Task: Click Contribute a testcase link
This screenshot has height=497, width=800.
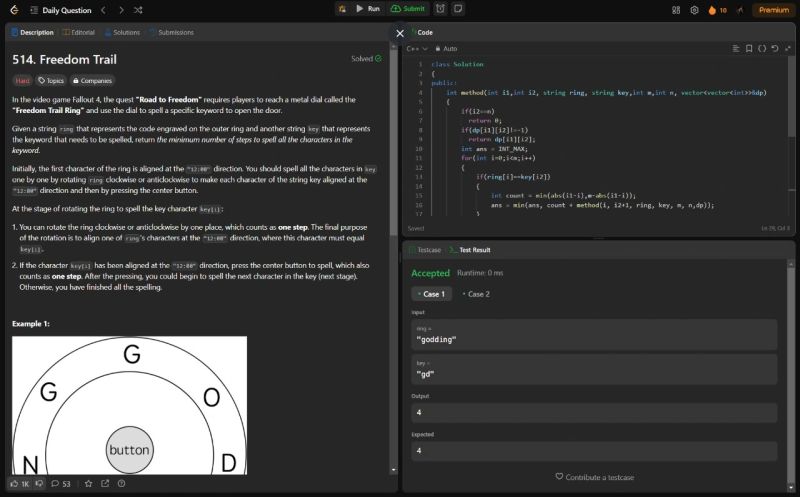Action: tap(594, 477)
